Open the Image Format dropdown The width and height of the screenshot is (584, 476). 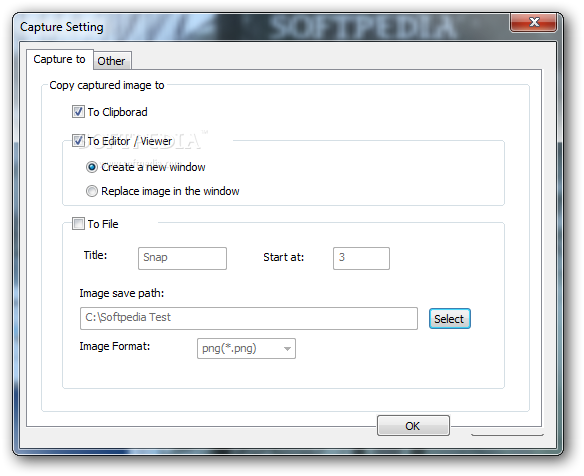point(246,349)
